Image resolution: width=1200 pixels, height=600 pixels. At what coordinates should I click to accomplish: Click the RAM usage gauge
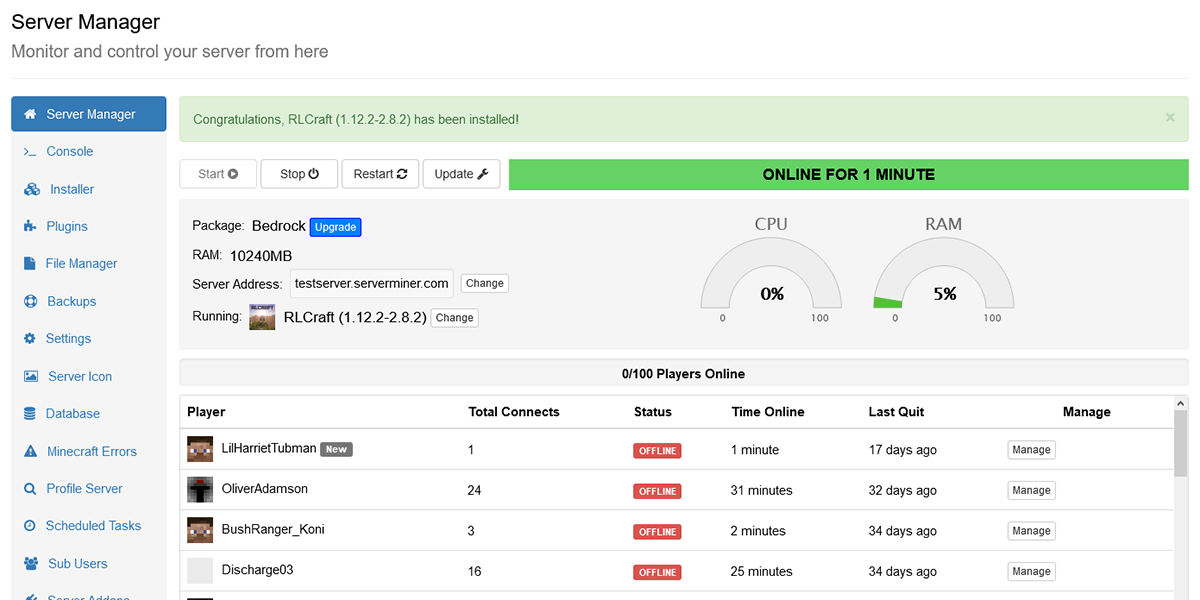943,275
